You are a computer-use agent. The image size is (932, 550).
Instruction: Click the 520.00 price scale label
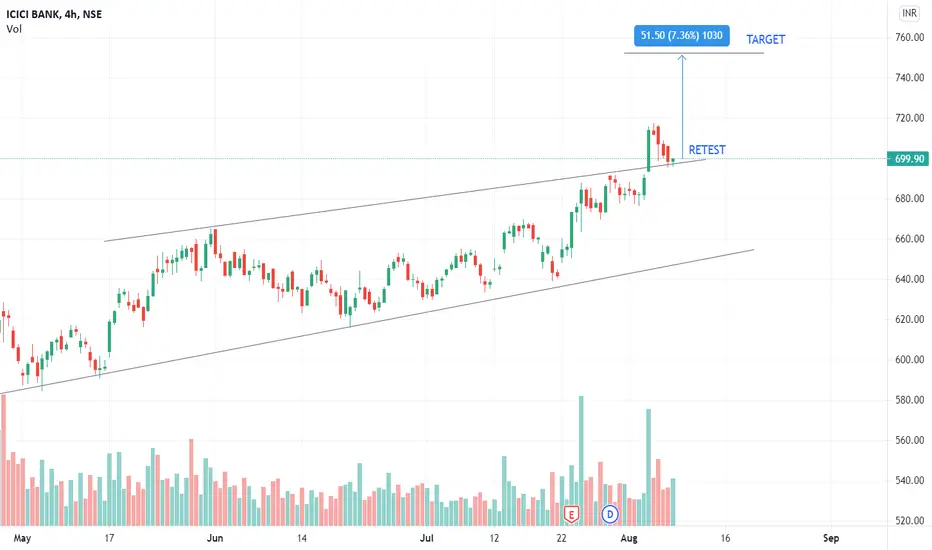[909, 521]
